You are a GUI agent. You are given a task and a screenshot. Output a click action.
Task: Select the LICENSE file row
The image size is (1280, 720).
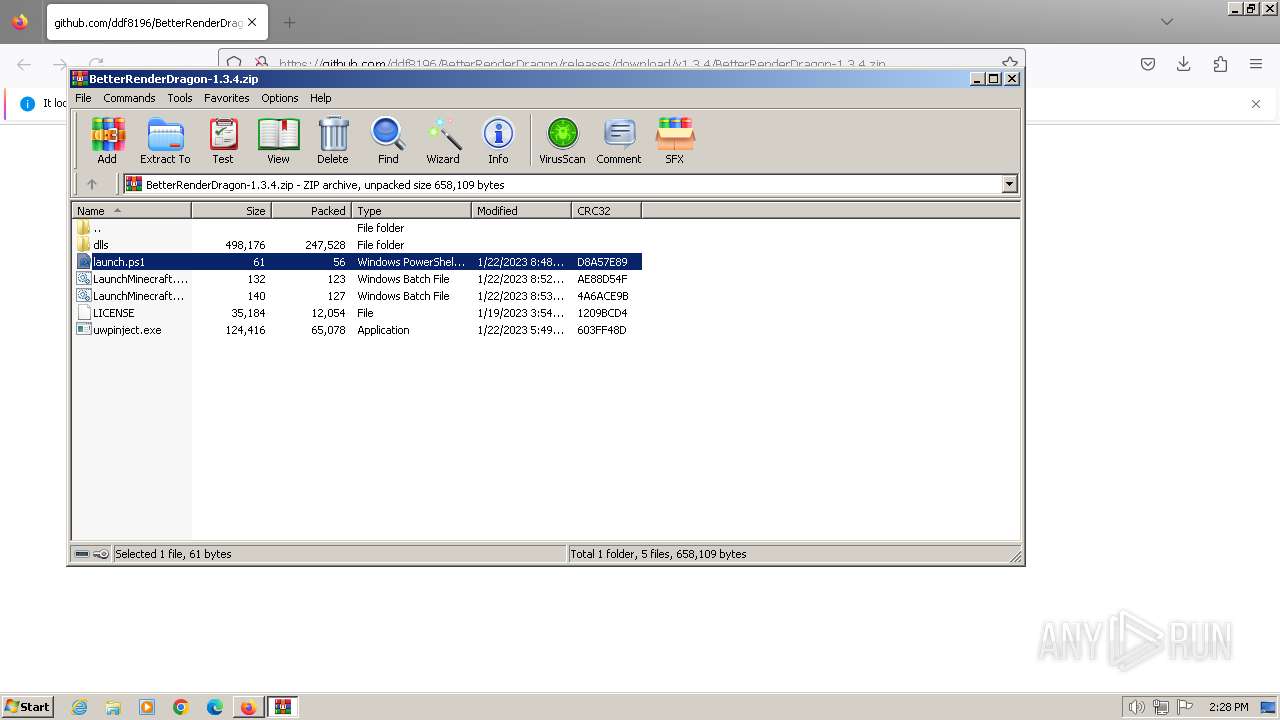[x=357, y=313]
